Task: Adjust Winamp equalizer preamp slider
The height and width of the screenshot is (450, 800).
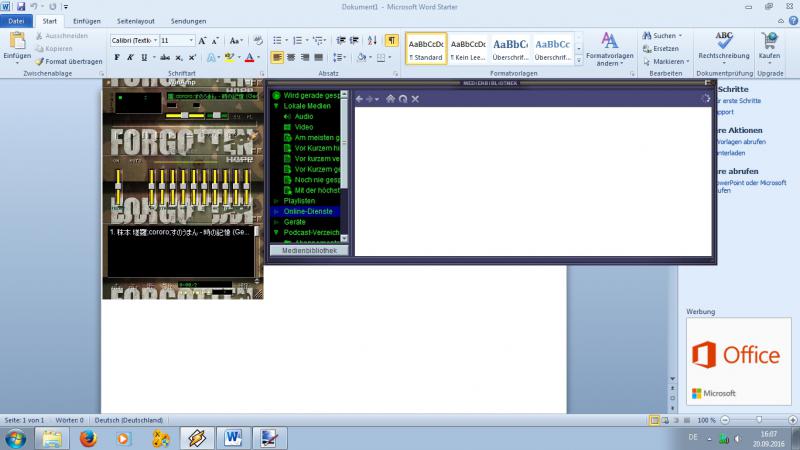Action: point(118,185)
